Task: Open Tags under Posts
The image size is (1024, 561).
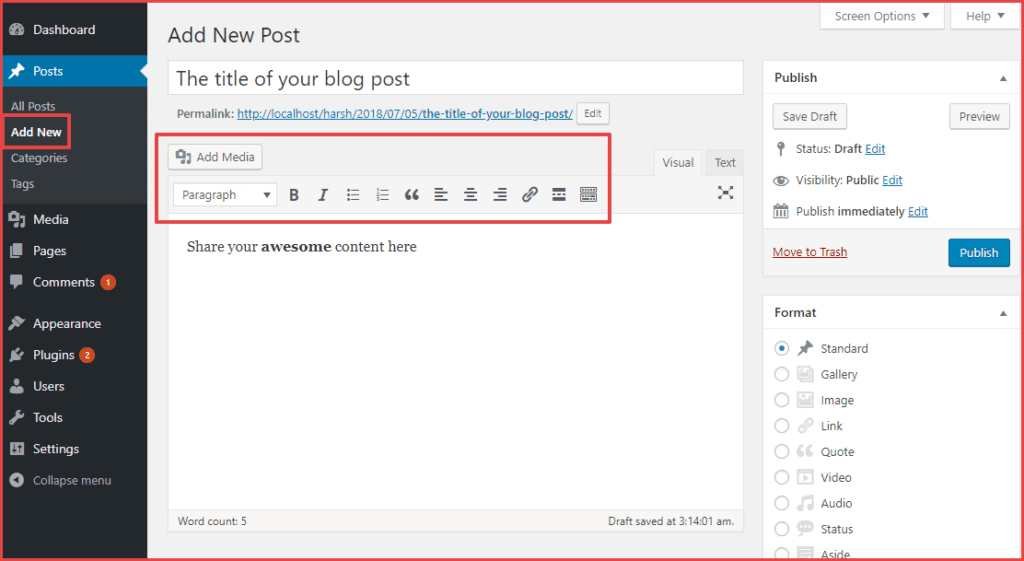Action: click(22, 184)
